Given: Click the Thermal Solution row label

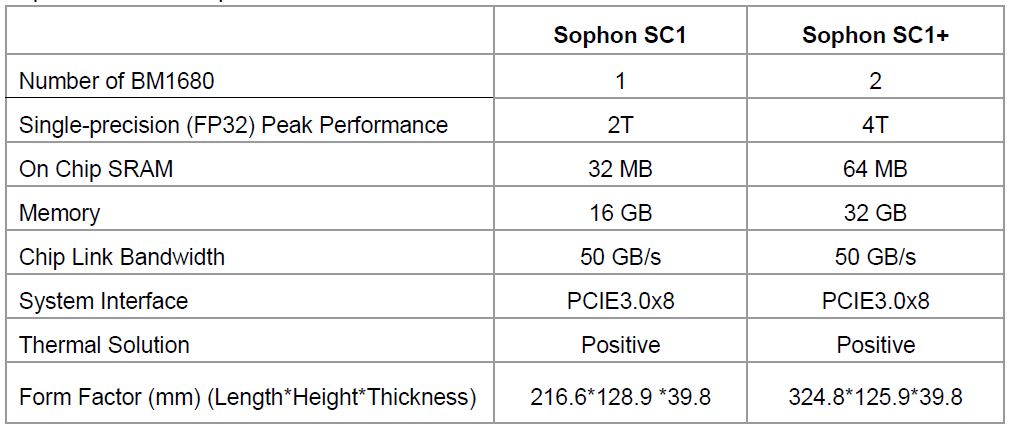Looking at the screenshot, I should (104, 345).
